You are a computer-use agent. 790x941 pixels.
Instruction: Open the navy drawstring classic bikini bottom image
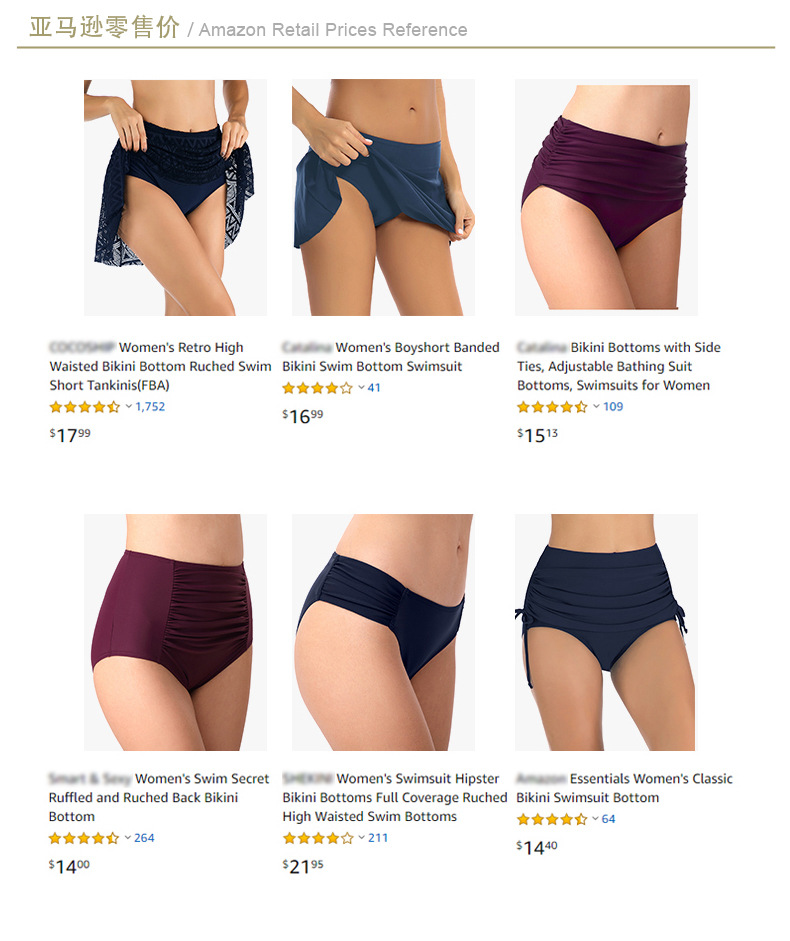coord(606,632)
